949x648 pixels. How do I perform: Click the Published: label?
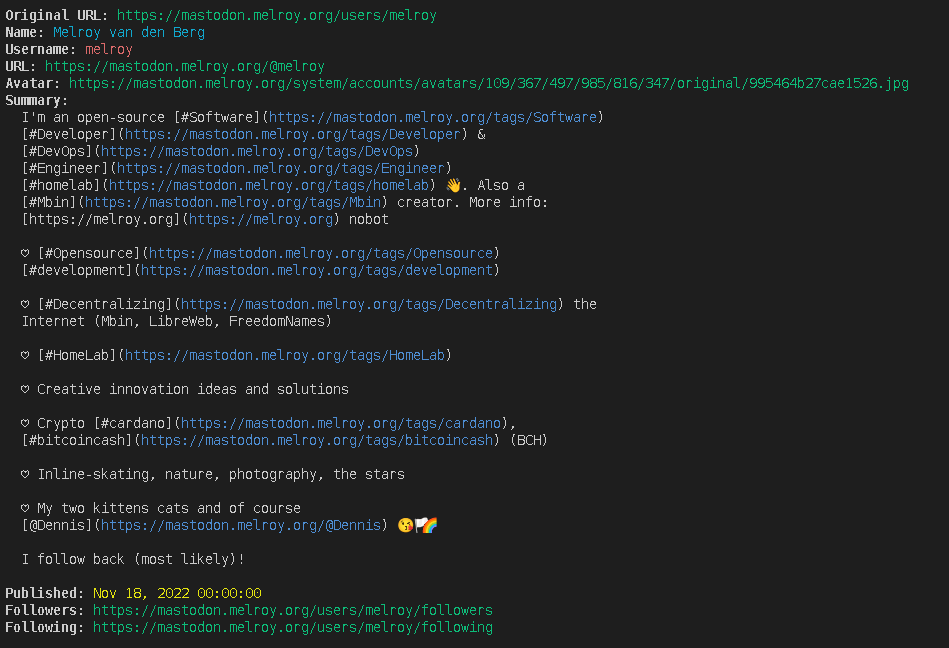44,593
